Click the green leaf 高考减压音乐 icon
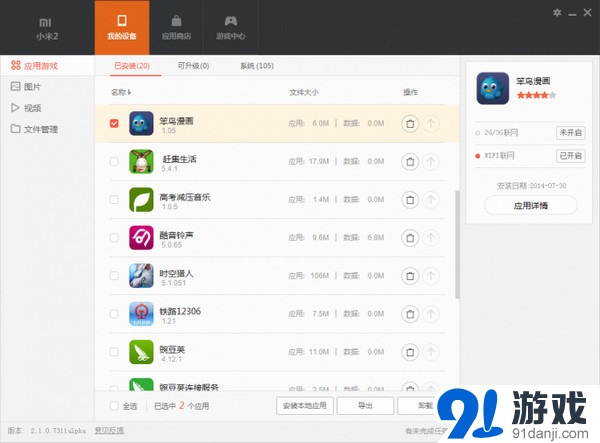Viewport: 600px width, 443px height. tap(141, 199)
